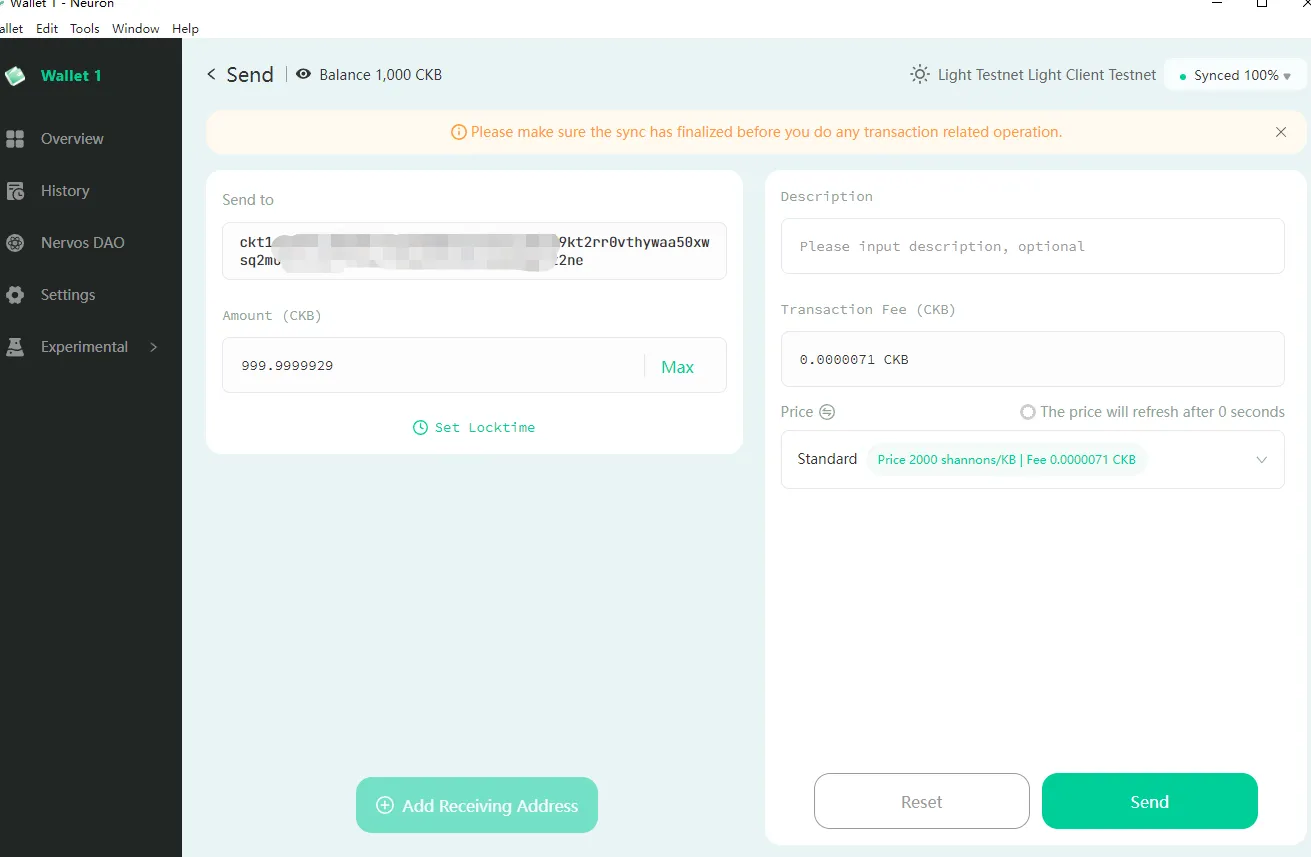Image resolution: width=1311 pixels, height=857 pixels.
Task: Toggle balance visibility with the eye icon
Action: click(303, 74)
